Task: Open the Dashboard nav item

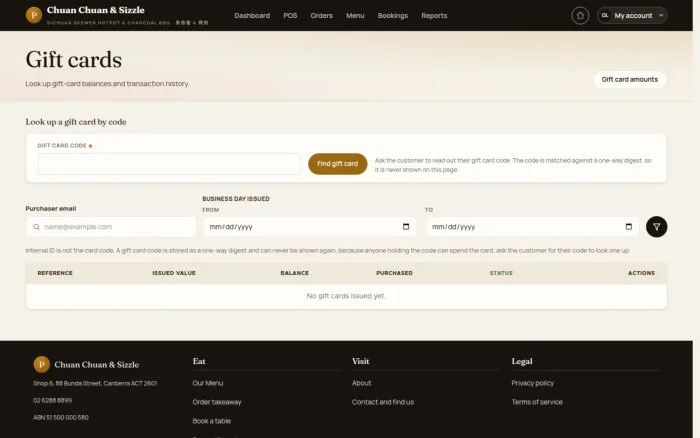Action: coord(252,16)
